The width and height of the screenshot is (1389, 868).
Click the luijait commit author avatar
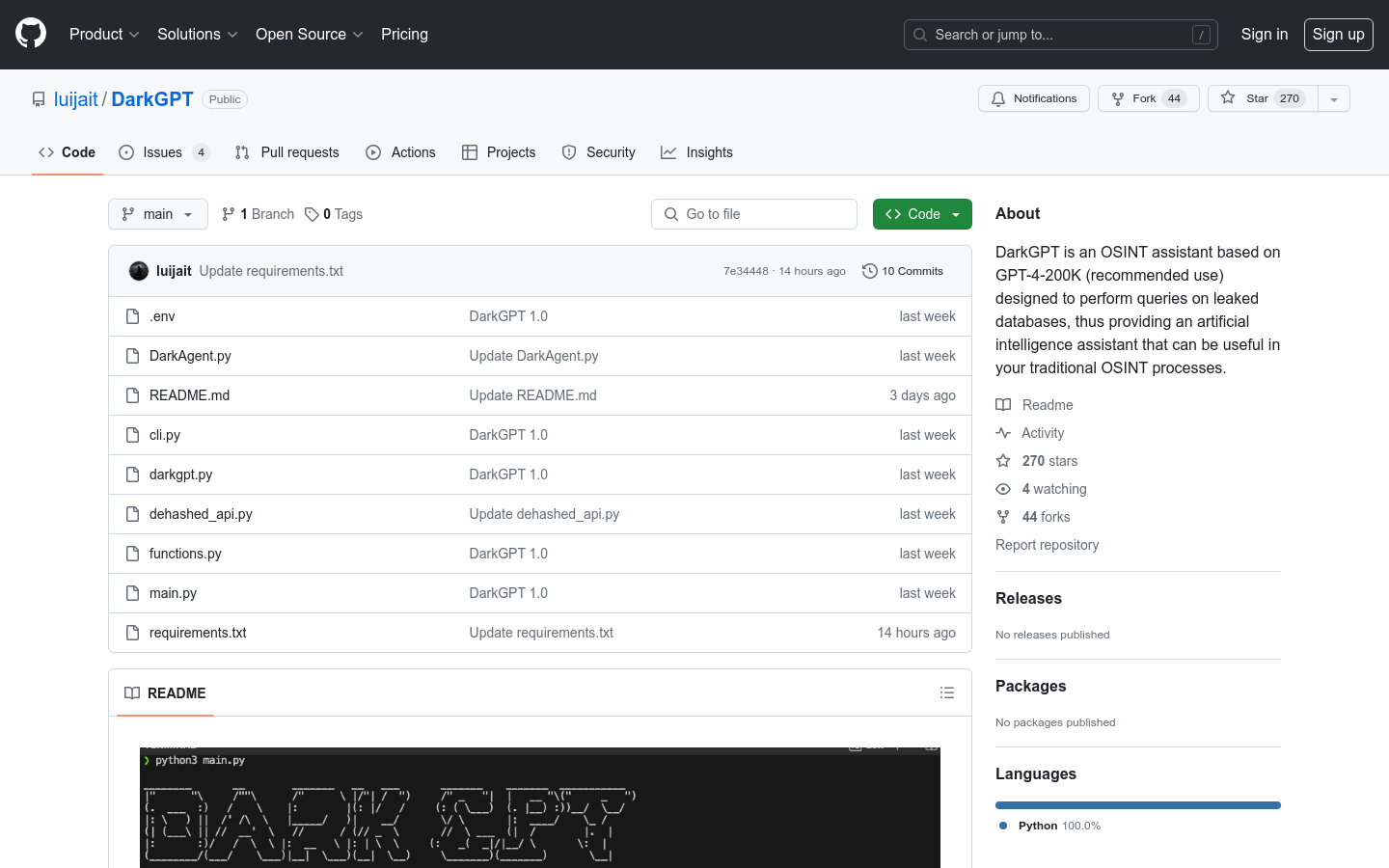139,271
